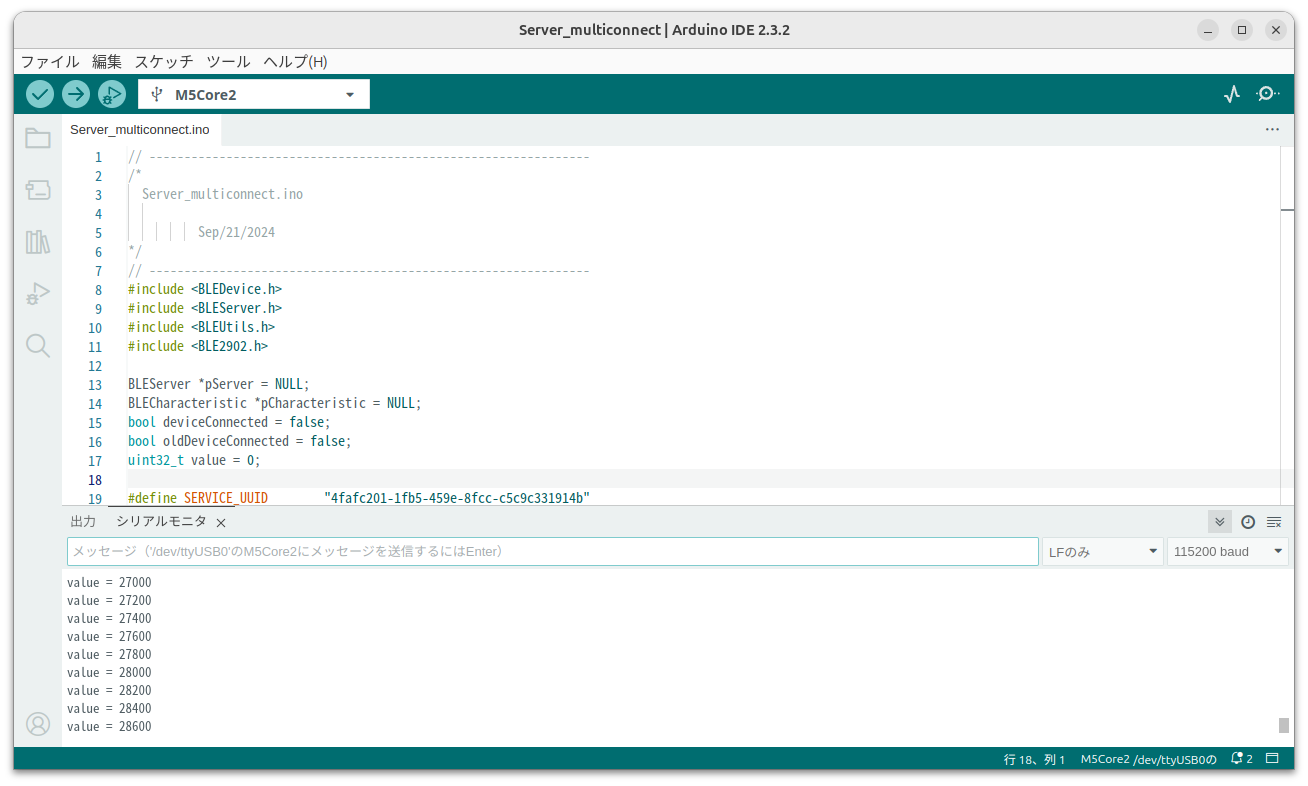Open the Serial Plotter icon

(1232, 94)
